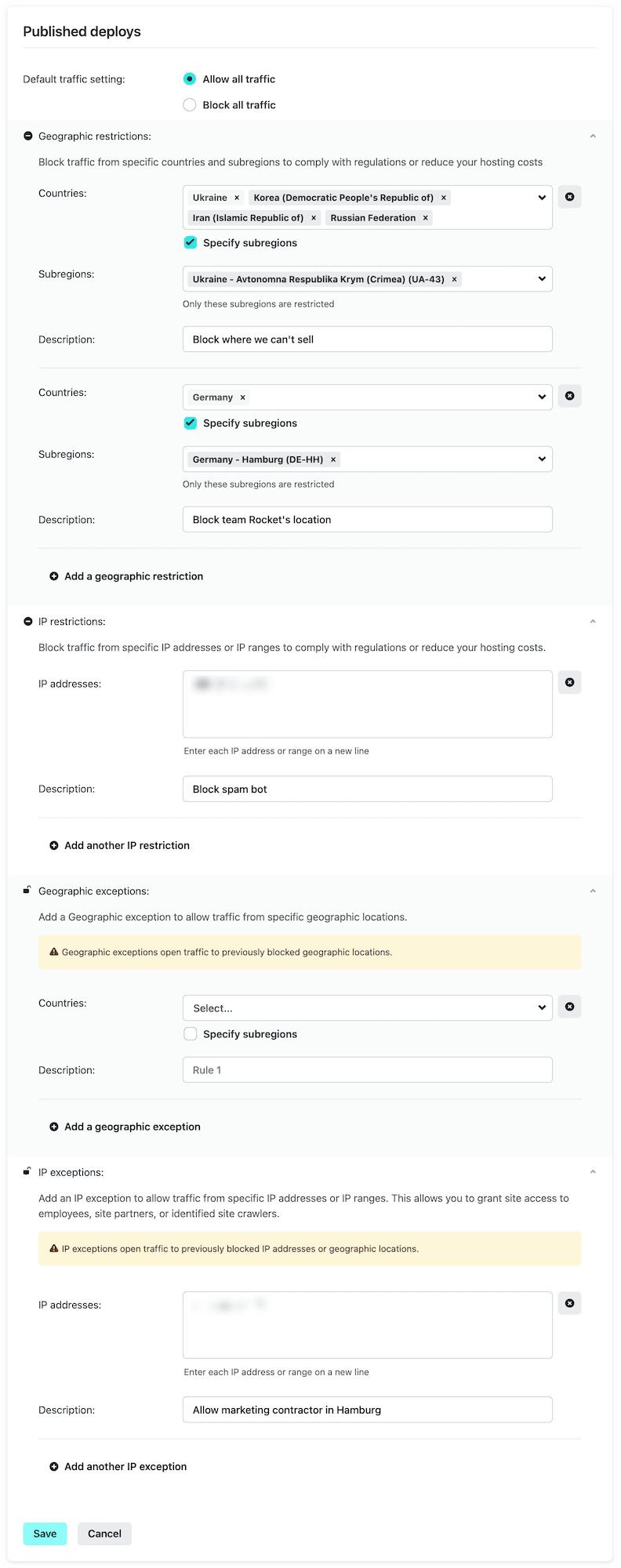Screen dimensions: 621x1568
Task: Select Allow all traffic radio button
Action: pyautogui.click(x=189, y=79)
